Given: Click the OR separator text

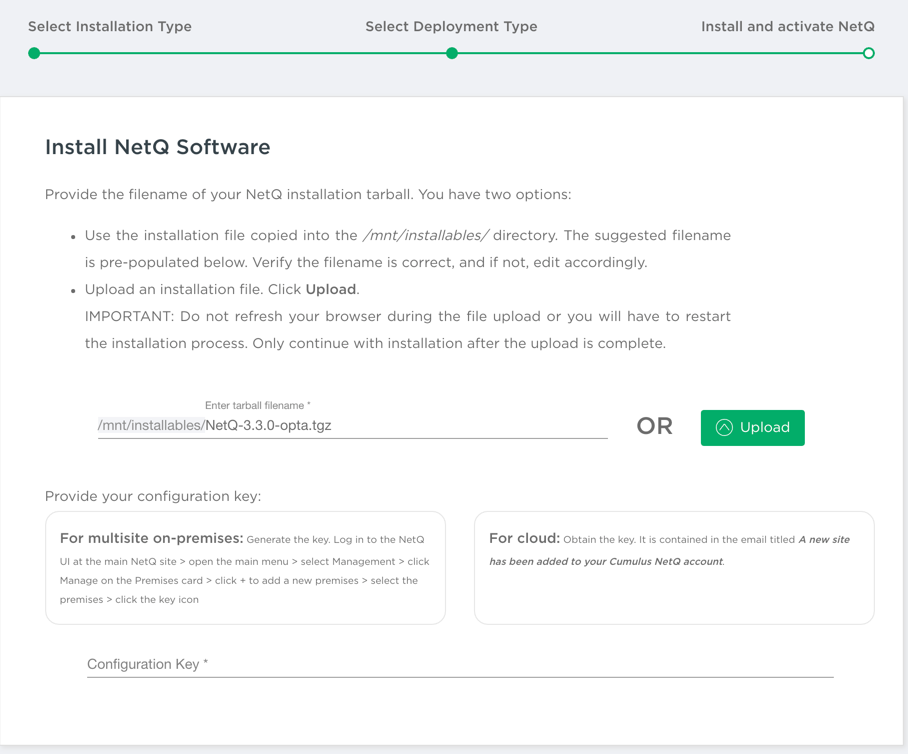Looking at the screenshot, I should click(x=654, y=427).
